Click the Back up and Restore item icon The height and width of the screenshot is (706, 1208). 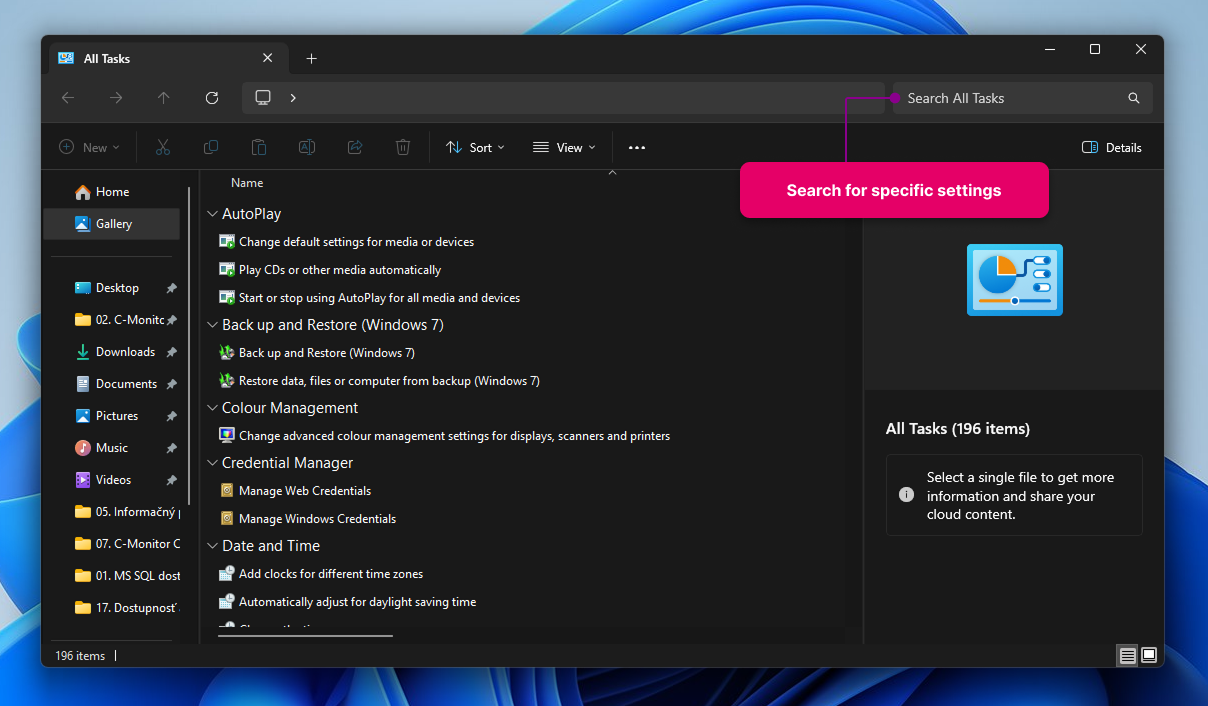pos(227,353)
